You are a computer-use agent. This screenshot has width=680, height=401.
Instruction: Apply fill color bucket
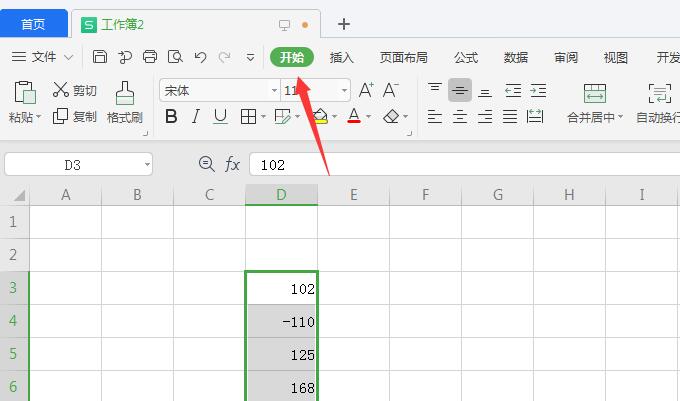pyautogui.click(x=320, y=116)
